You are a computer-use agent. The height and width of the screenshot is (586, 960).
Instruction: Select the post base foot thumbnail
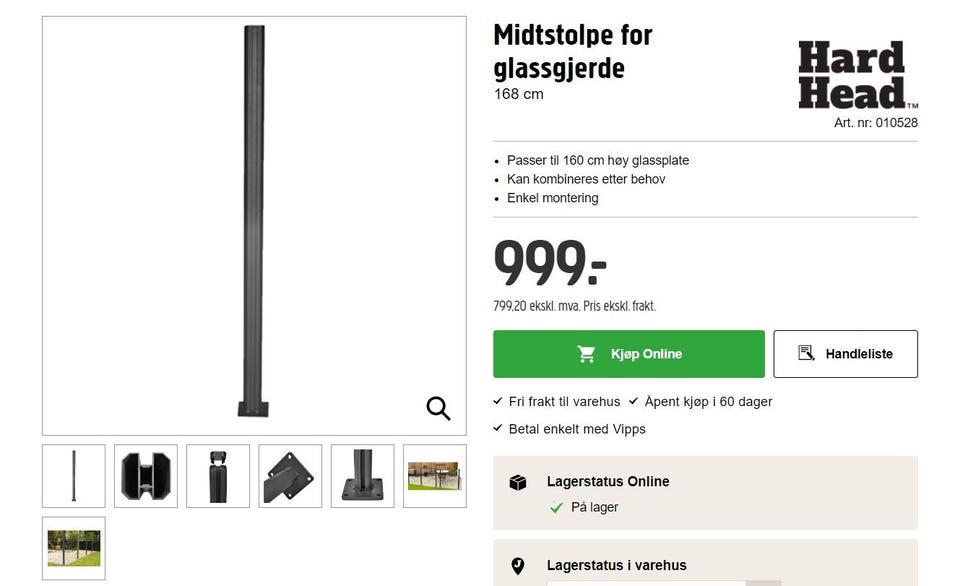[x=362, y=476]
